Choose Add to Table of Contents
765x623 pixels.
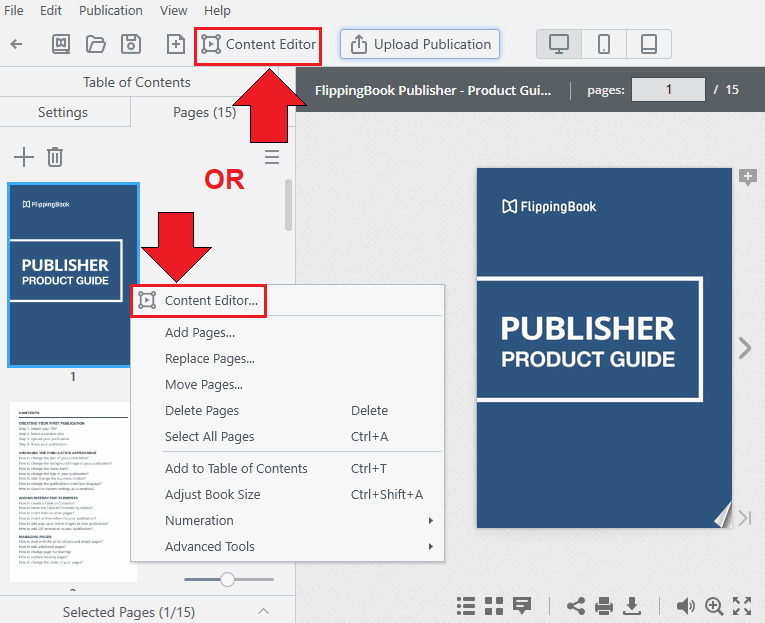(236, 468)
